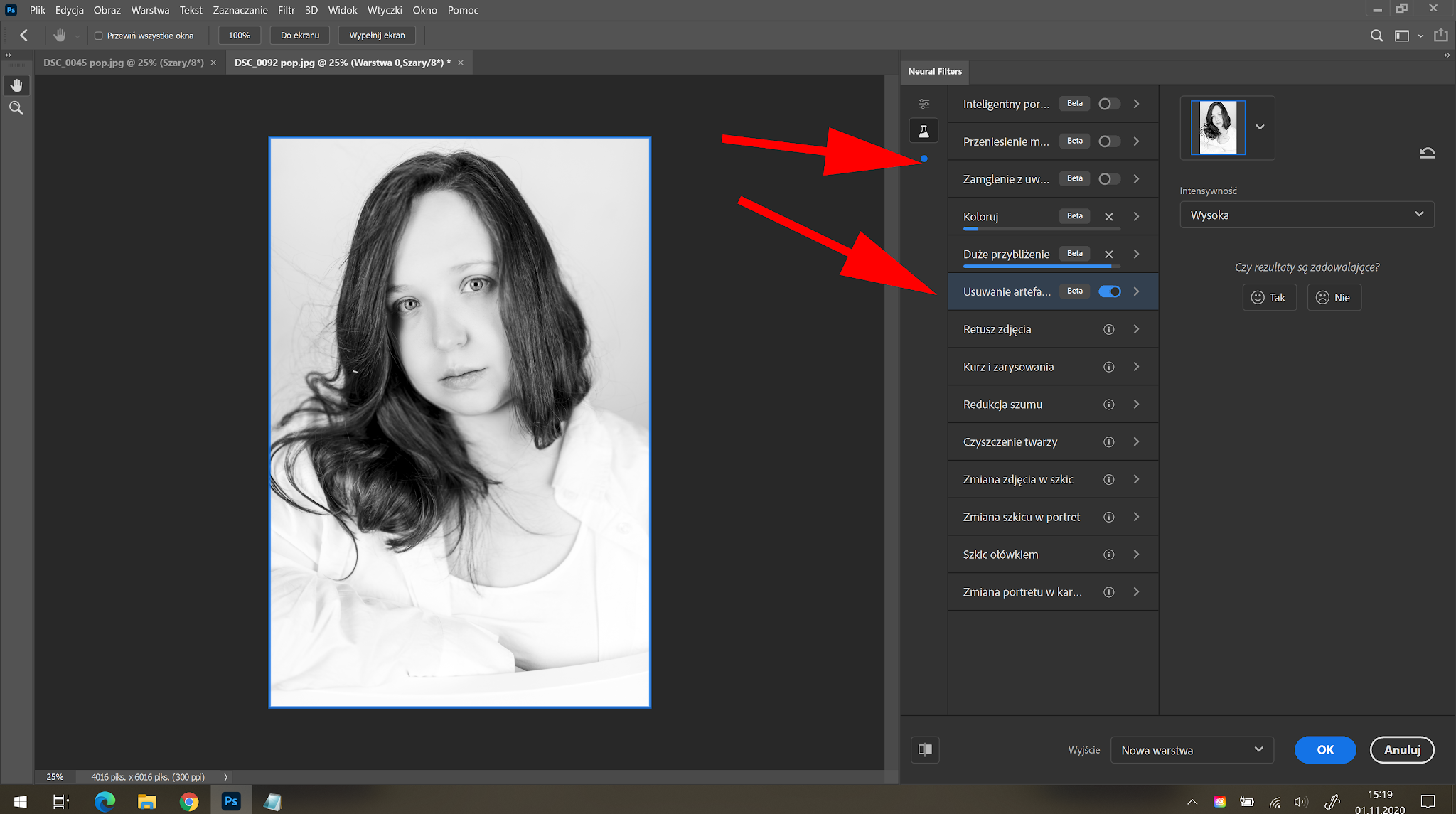Toggle Usuwanie artefa filter on/off
The image size is (1456, 814).
1107,291
